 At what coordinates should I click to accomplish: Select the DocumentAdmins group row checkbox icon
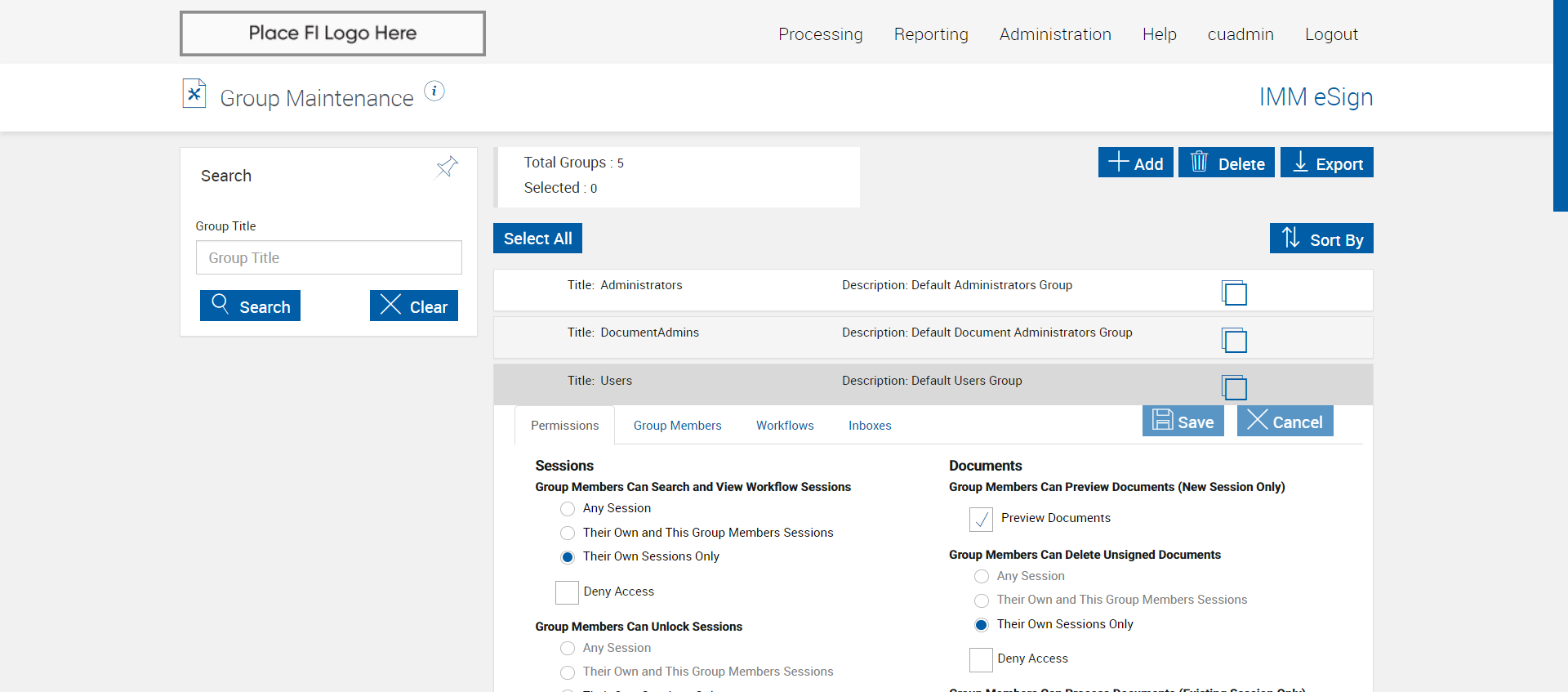tap(1234, 340)
